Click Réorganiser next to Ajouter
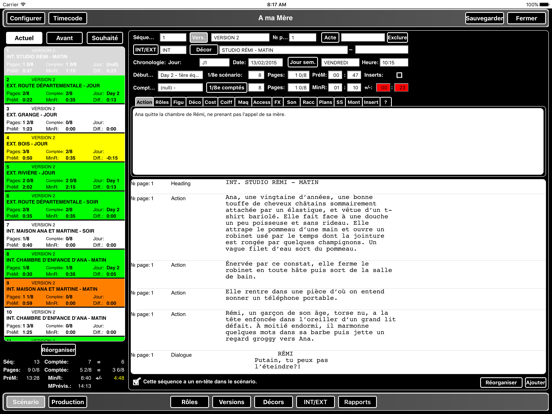 [x=501, y=382]
